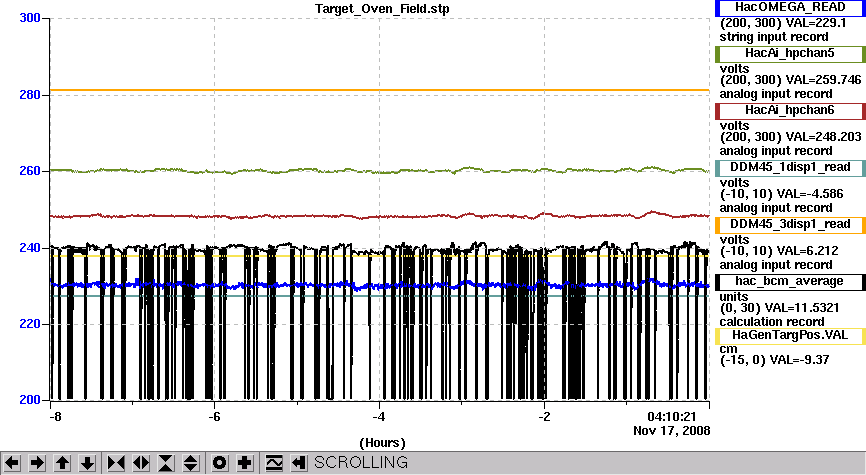This screenshot has height=475, width=866.
Task: Click the Target_Oven_Field.stp plot title
Action: pyautogui.click(x=382, y=9)
